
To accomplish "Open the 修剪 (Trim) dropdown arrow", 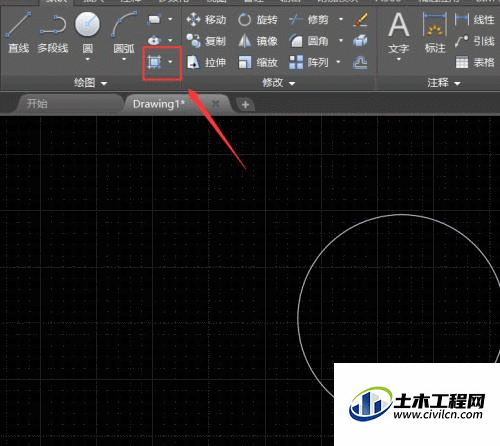I will (x=341, y=19).
